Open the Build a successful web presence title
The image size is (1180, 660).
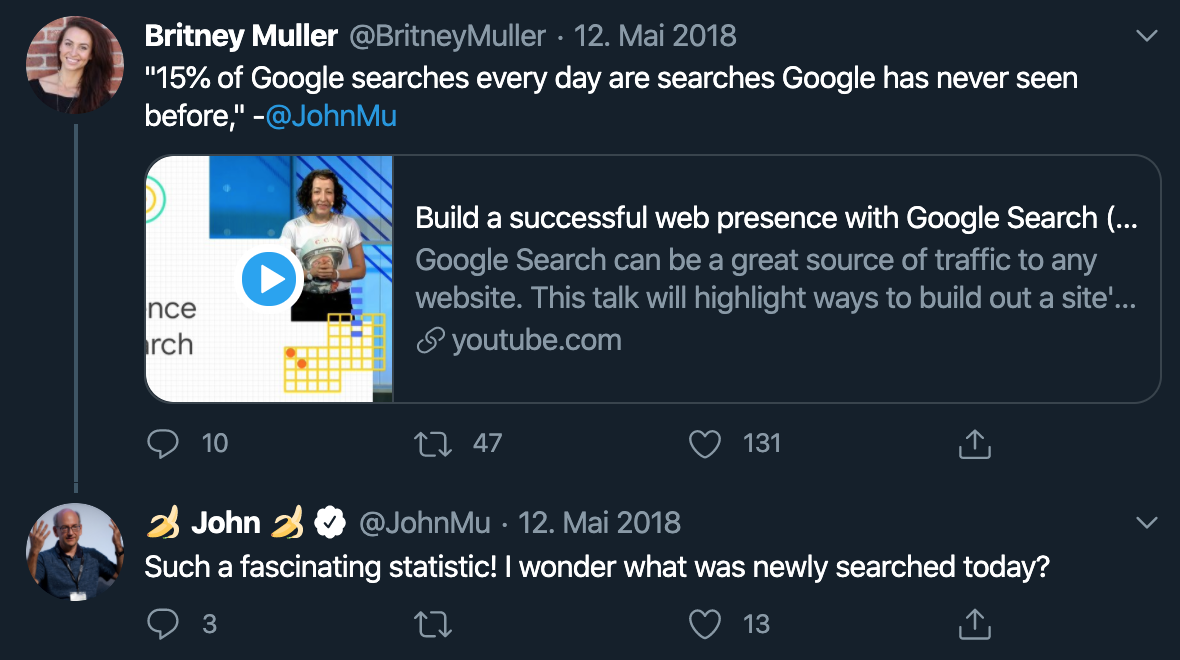point(775,217)
